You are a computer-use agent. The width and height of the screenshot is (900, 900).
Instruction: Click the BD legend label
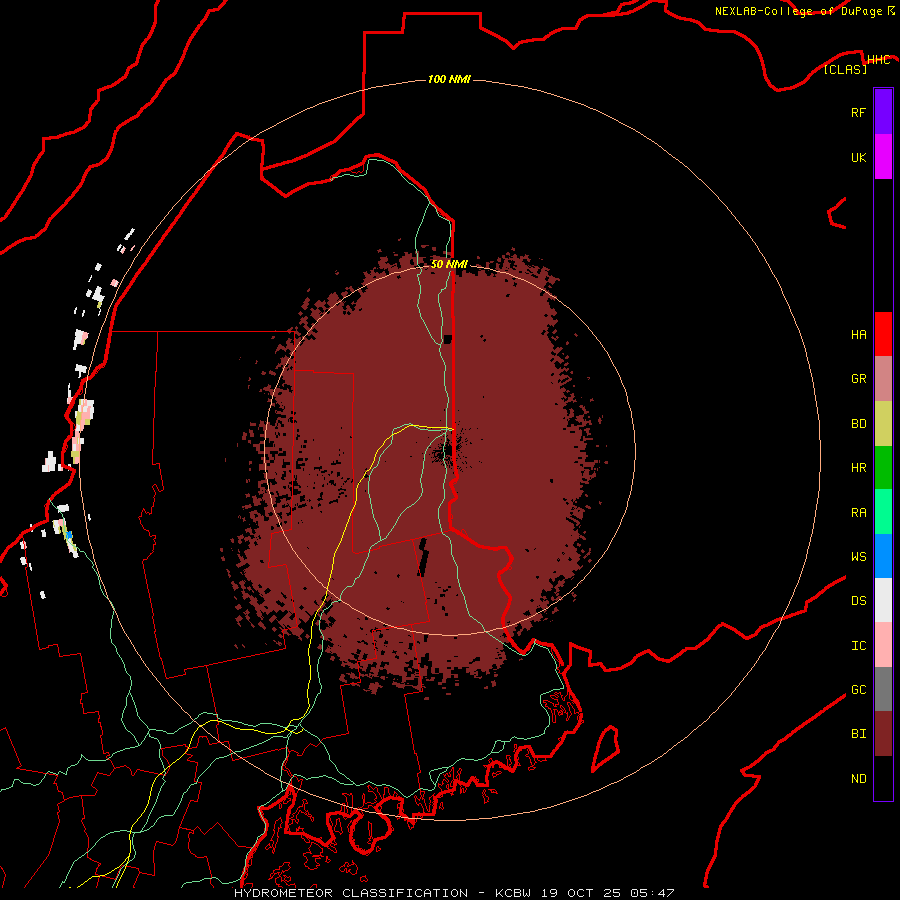pyautogui.click(x=858, y=424)
